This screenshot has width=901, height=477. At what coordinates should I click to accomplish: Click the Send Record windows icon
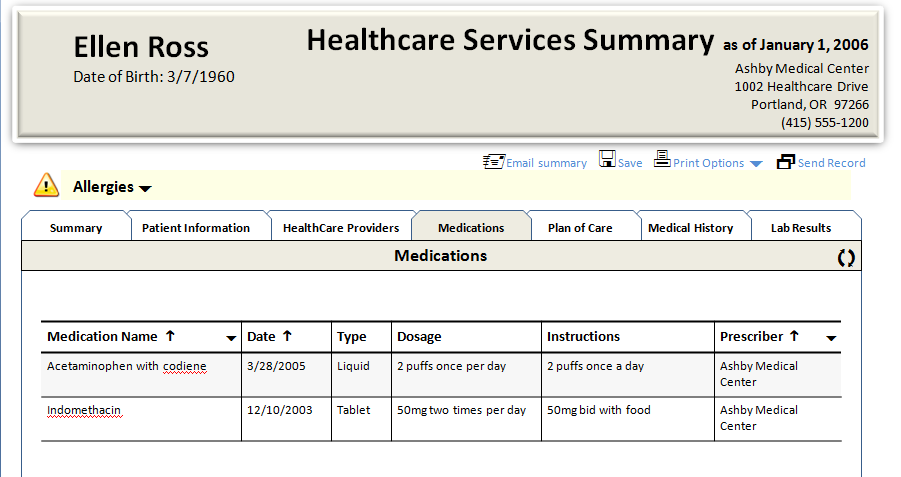tap(786, 162)
